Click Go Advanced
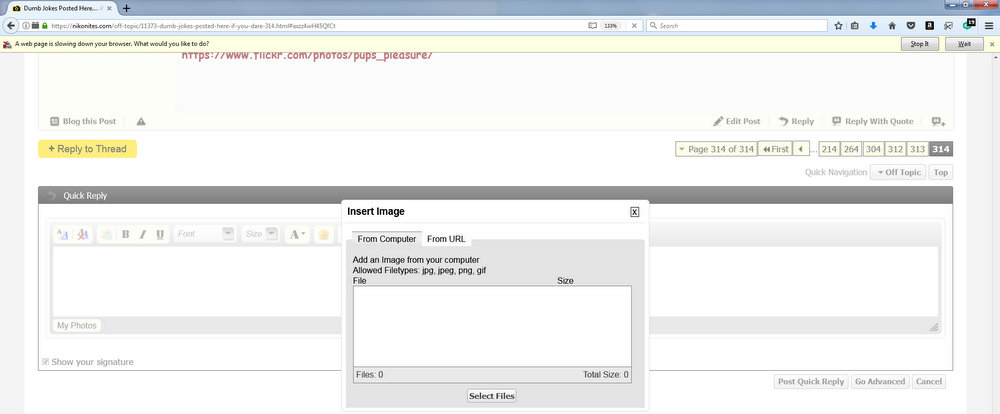The height and width of the screenshot is (414, 1000). click(x=879, y=381)
